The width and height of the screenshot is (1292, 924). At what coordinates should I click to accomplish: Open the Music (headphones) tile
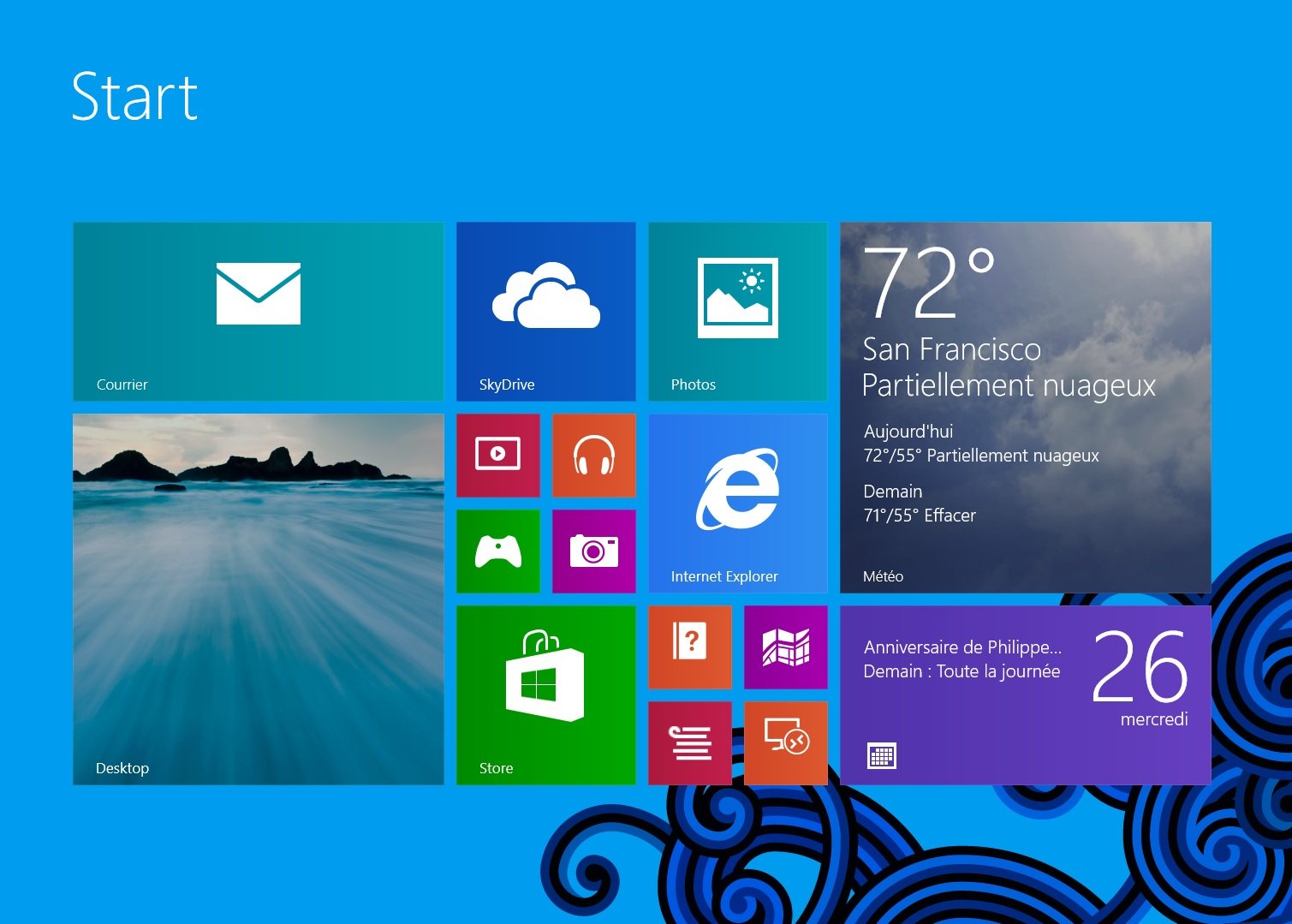click(594, 456)
